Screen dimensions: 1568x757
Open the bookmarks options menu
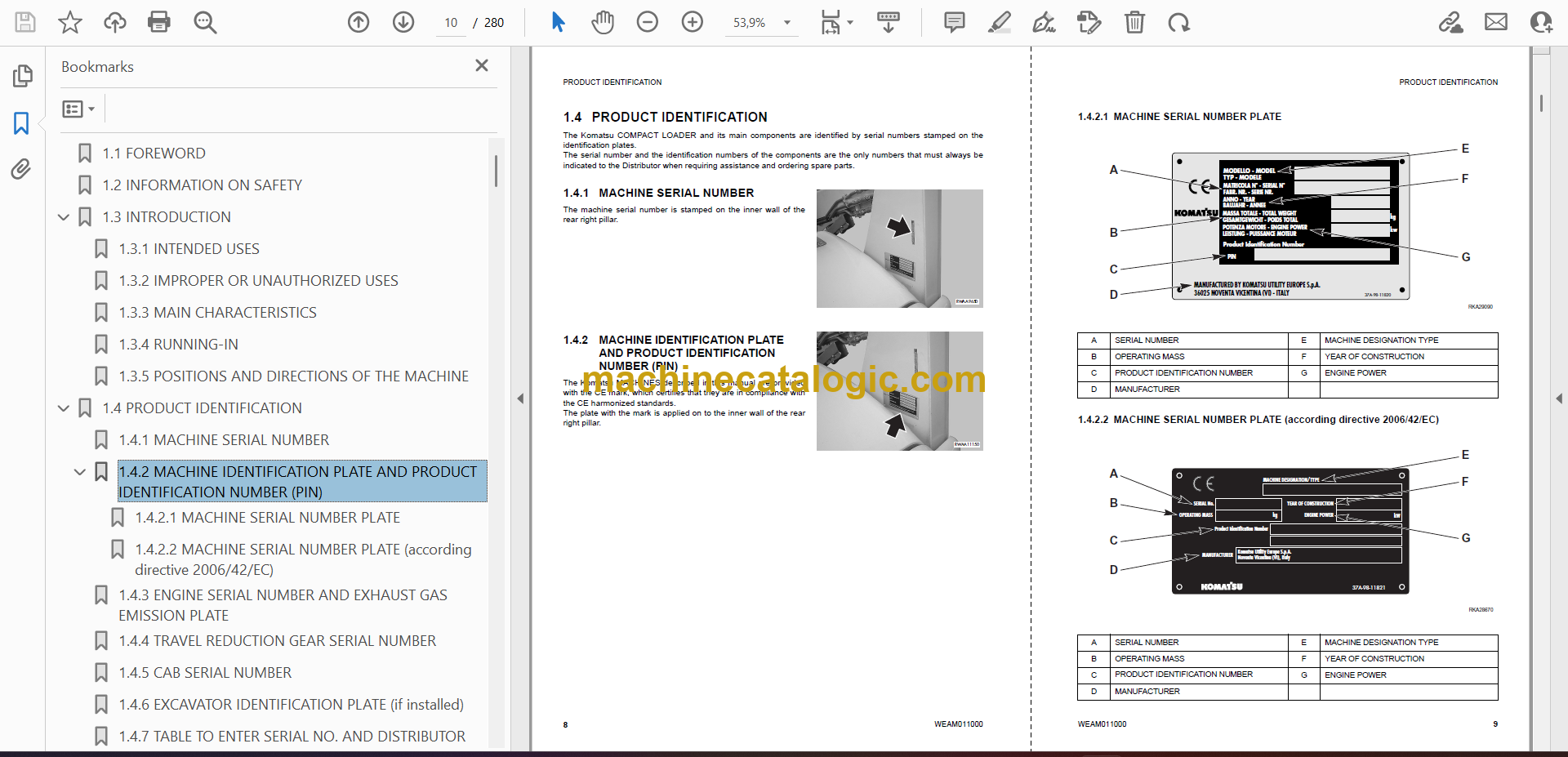click(x=78, y=109)
